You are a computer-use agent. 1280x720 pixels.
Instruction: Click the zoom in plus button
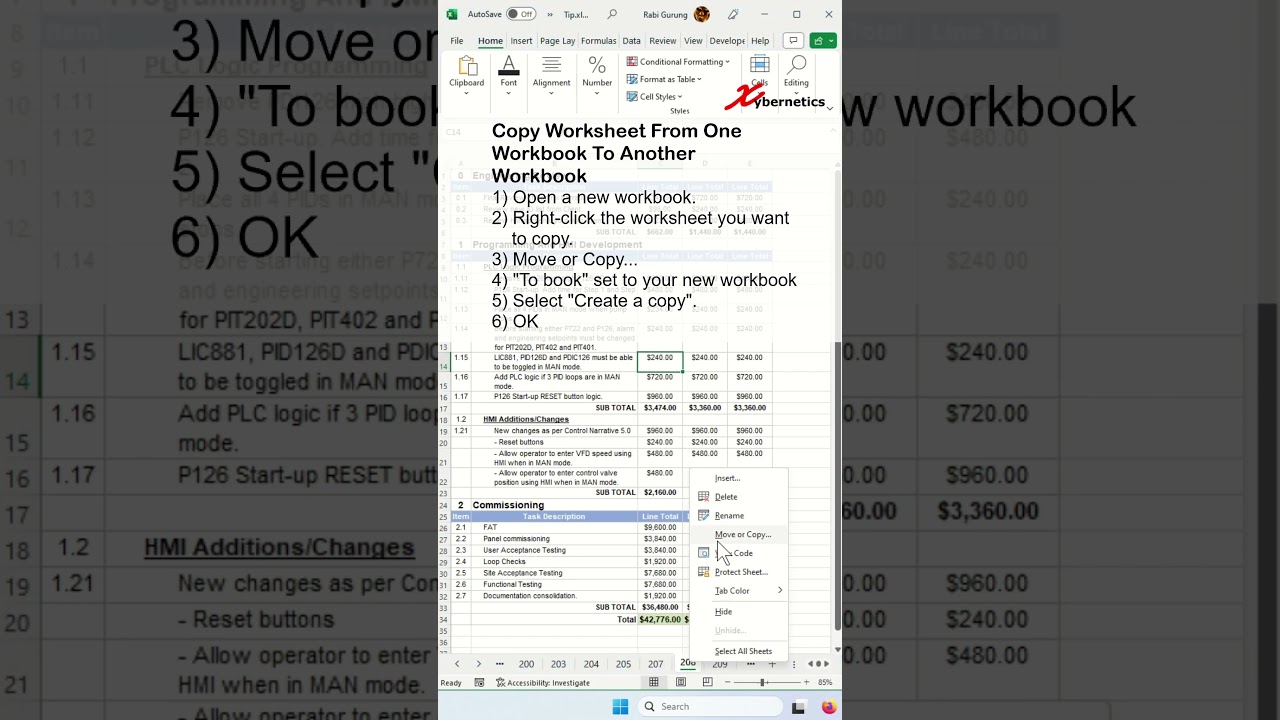click(x=806, y=683)
